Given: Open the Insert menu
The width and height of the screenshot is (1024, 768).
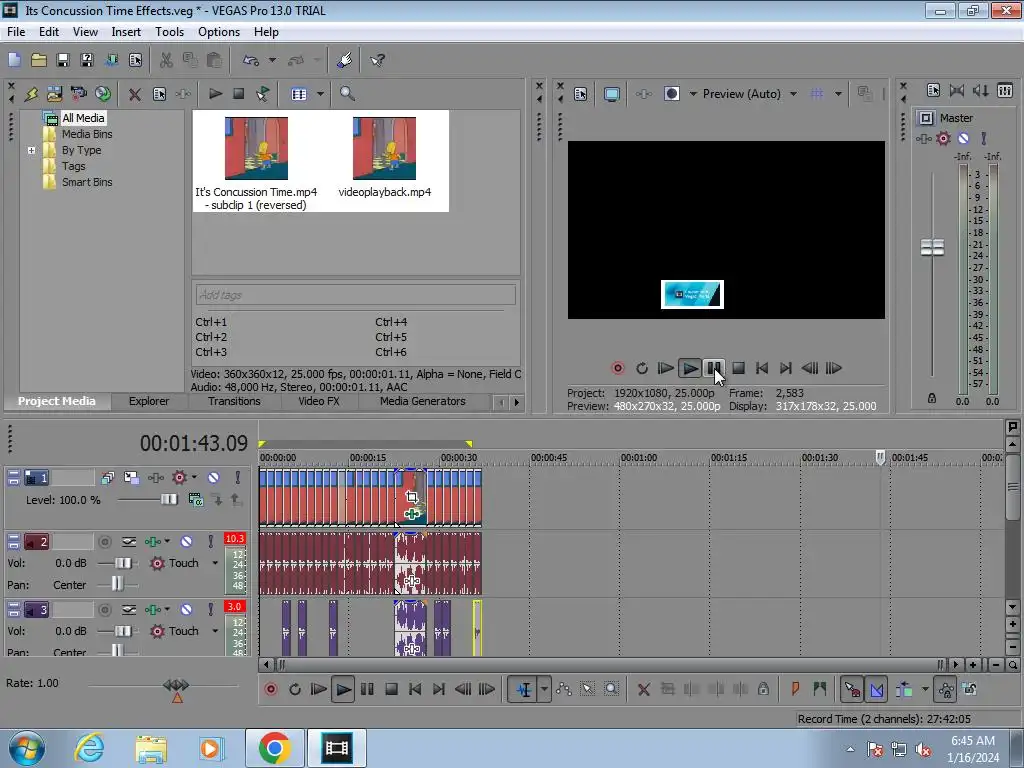Looking at the screenshot, I should (x=126, y=31).
